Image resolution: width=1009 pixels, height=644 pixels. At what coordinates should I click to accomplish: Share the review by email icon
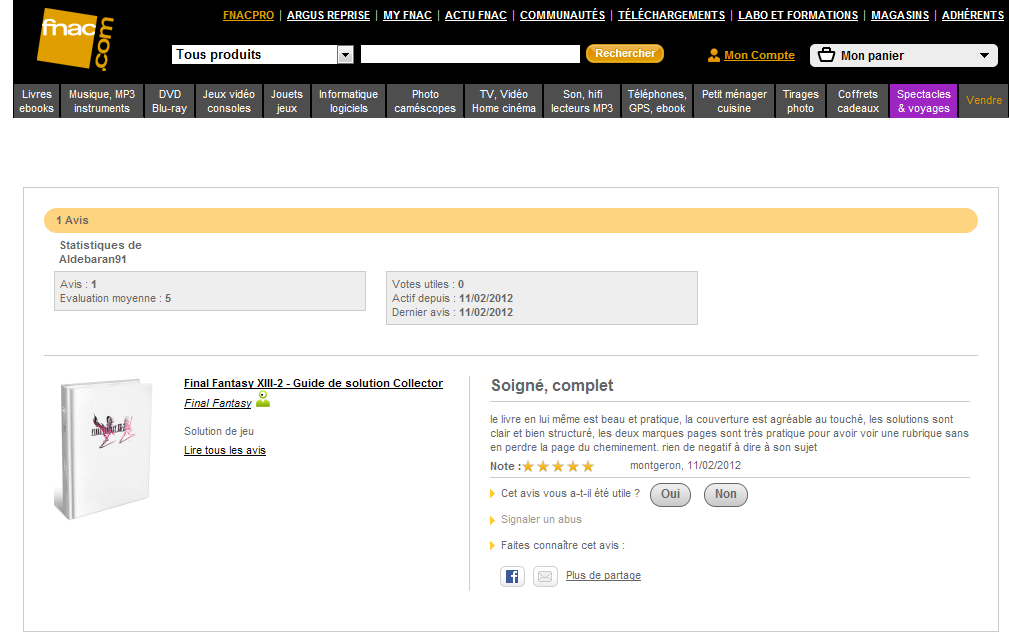[545, 576]
